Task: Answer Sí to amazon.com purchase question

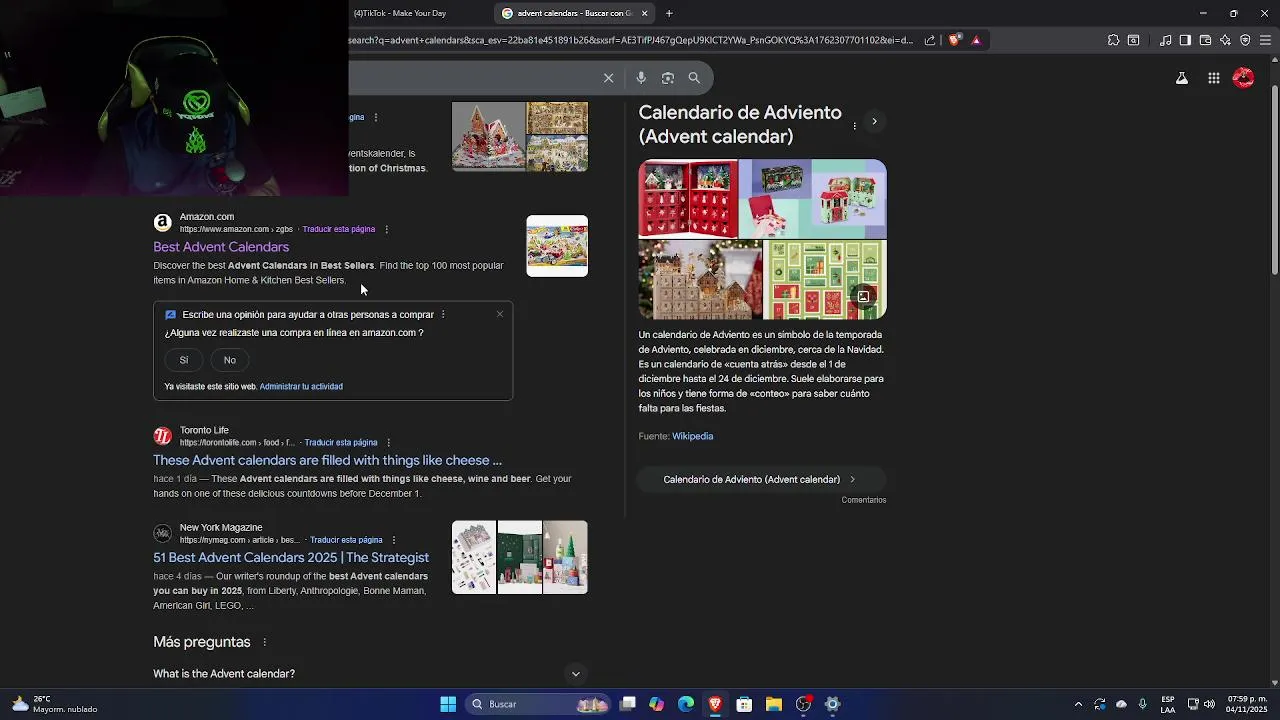Action: click(x=184, y=360)
